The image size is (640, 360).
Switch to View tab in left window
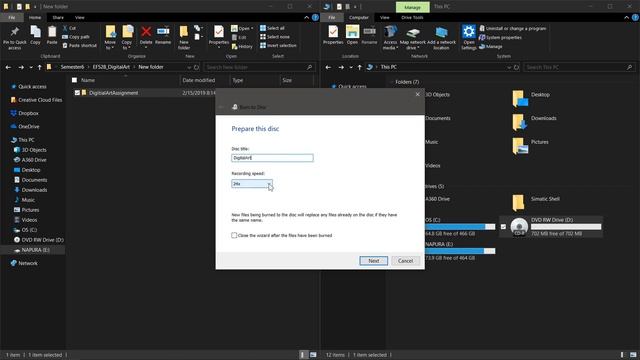80,18
